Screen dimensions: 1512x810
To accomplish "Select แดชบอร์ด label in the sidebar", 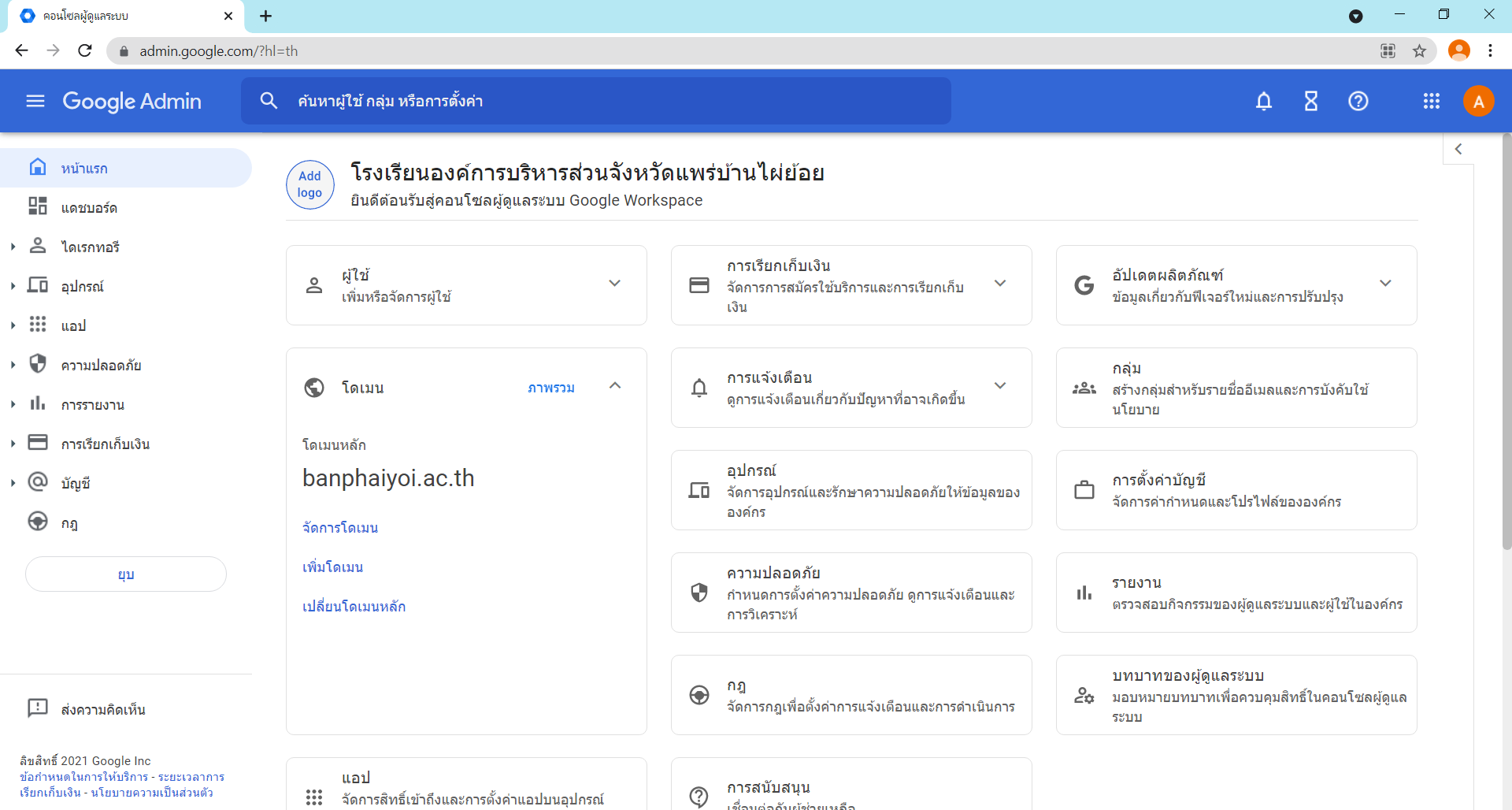I will tap(89, 208).
